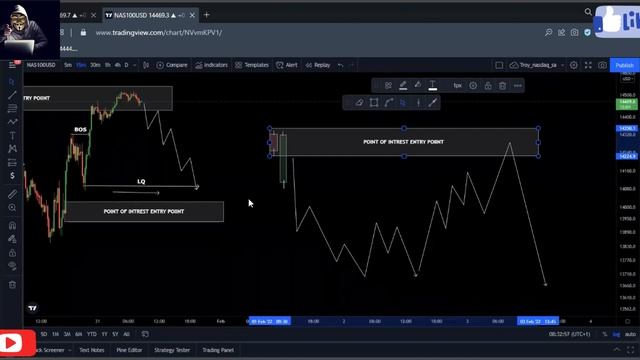Toggle percent scale at bottom right

point(604,334)
